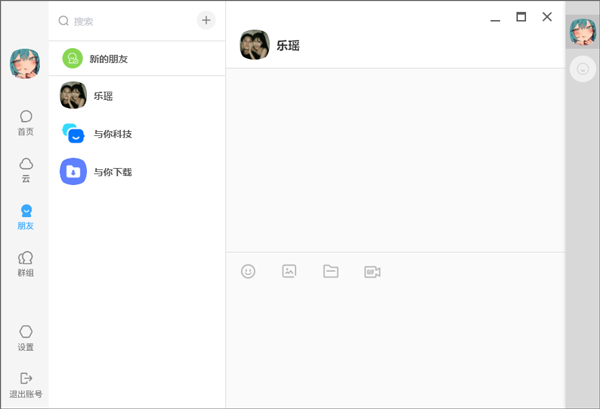Viewport: 600px width, 409px height.
Task: Open the 云 cloud section
Action: click(26, 170)
